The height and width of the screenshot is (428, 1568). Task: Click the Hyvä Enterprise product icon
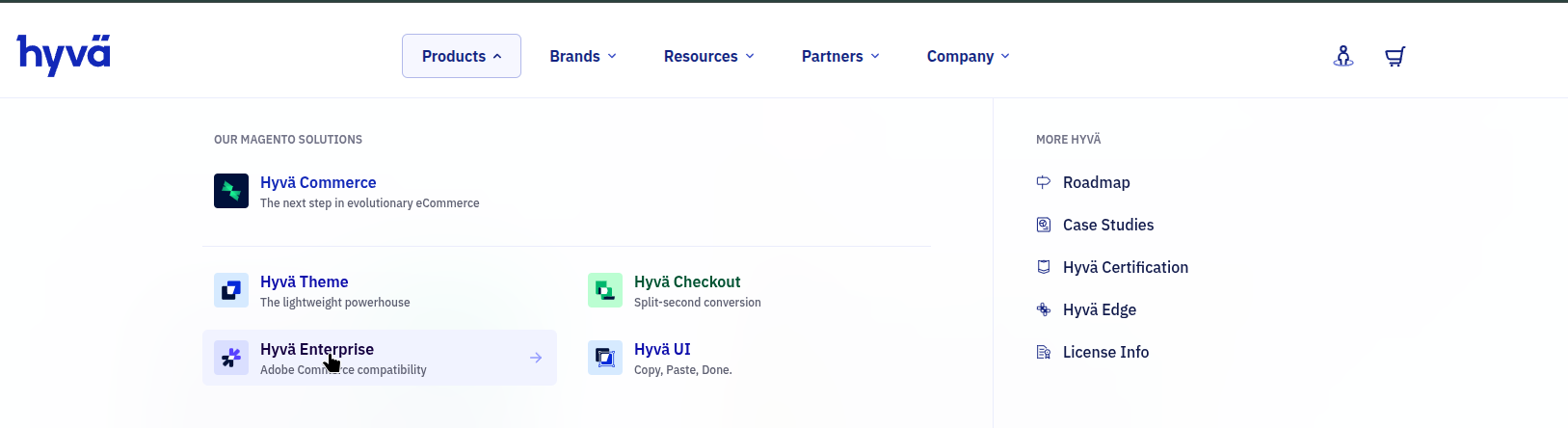click(x=231, y=358)
